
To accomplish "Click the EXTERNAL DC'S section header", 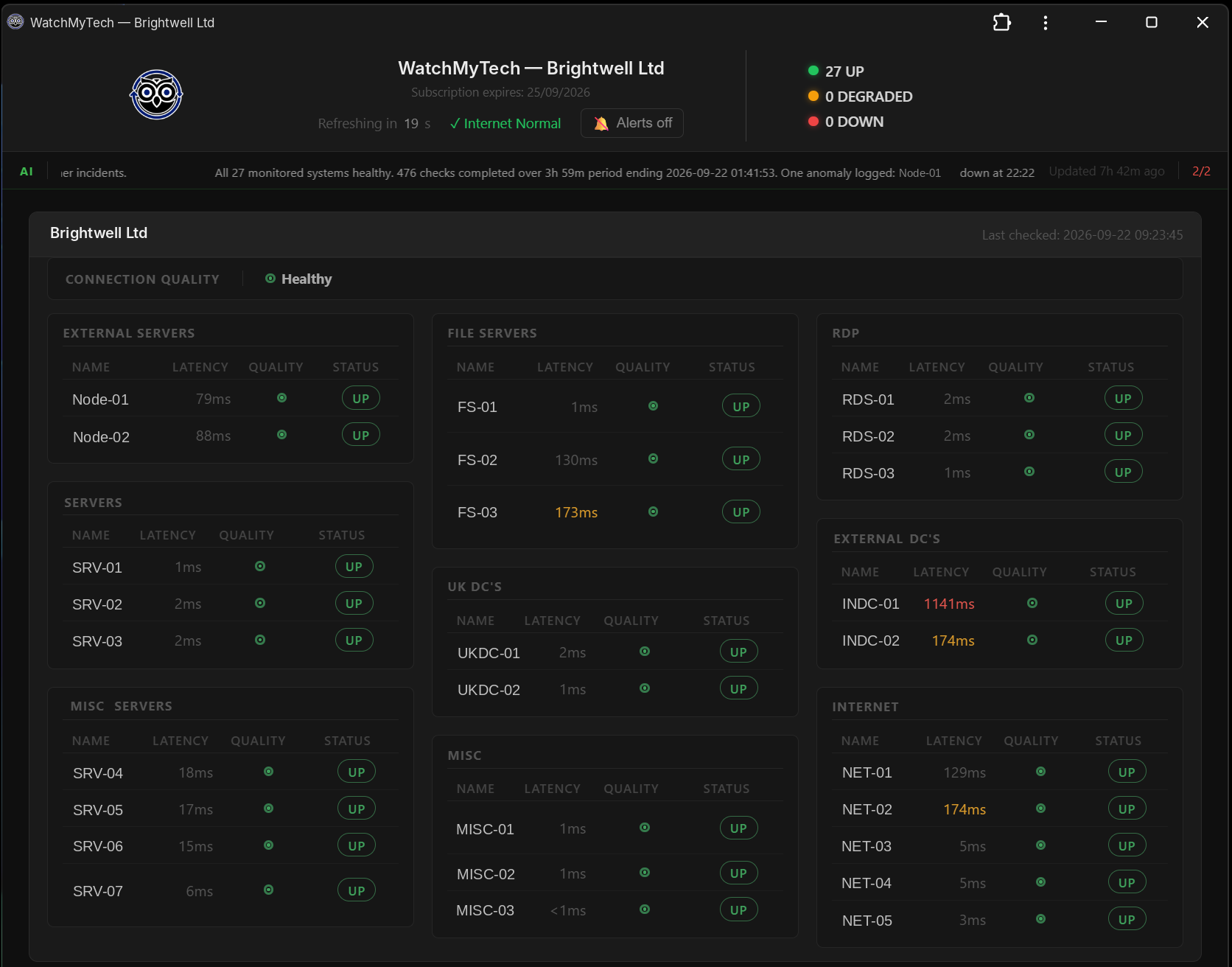I will 886,539.
